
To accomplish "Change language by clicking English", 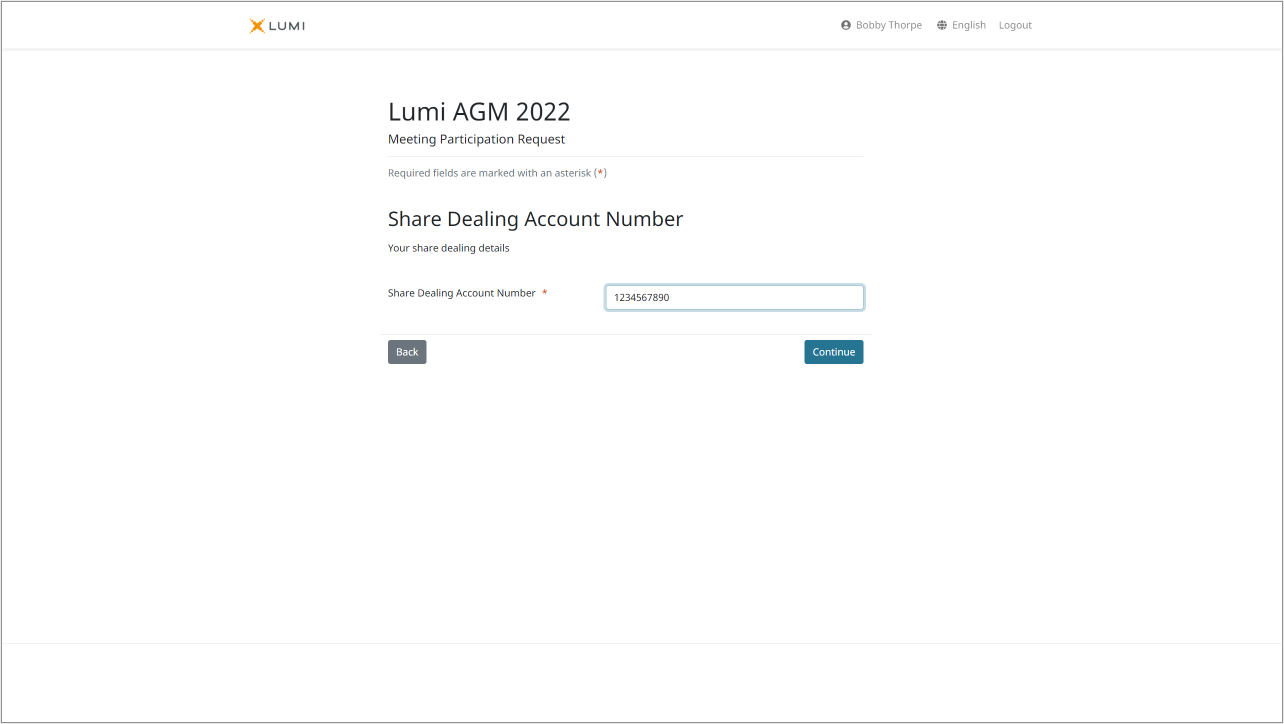I will point(967,24).
